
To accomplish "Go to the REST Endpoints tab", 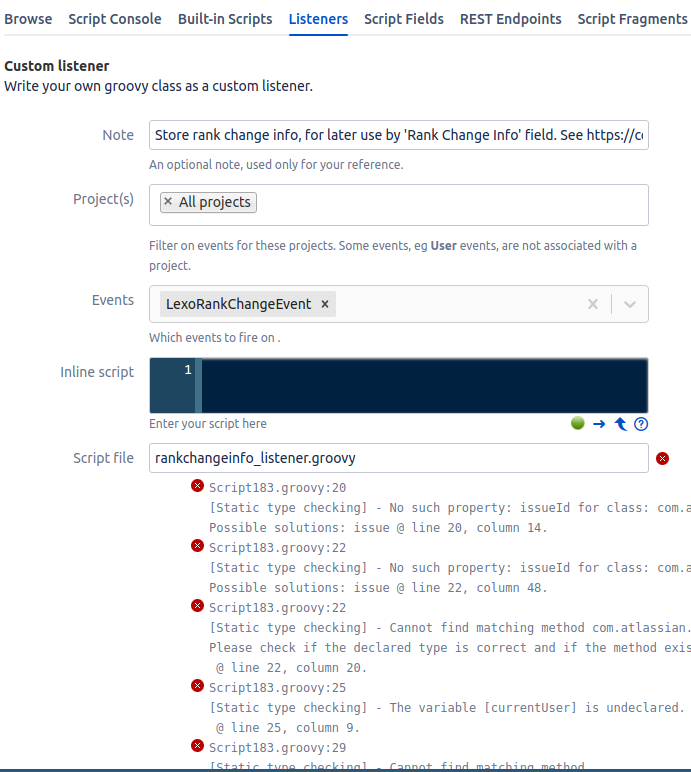I will (x=510, y=19).
